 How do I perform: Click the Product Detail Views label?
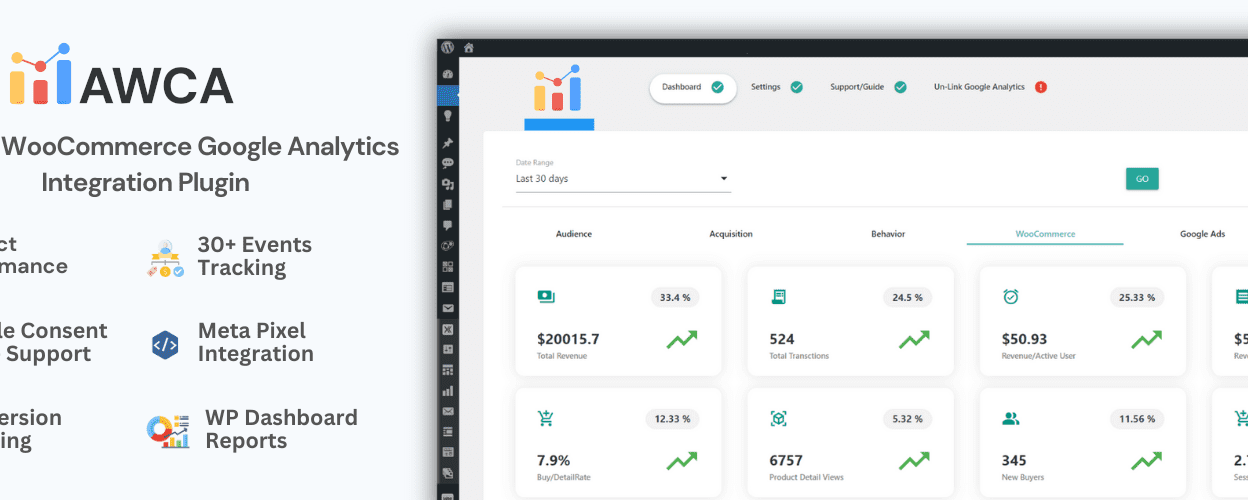[x=806, y=478]
